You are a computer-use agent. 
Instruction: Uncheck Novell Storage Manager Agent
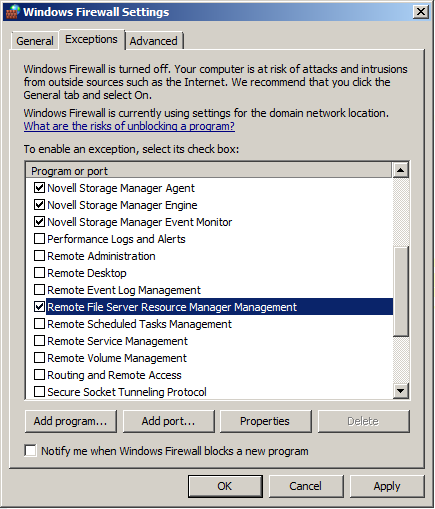(39, 188)
